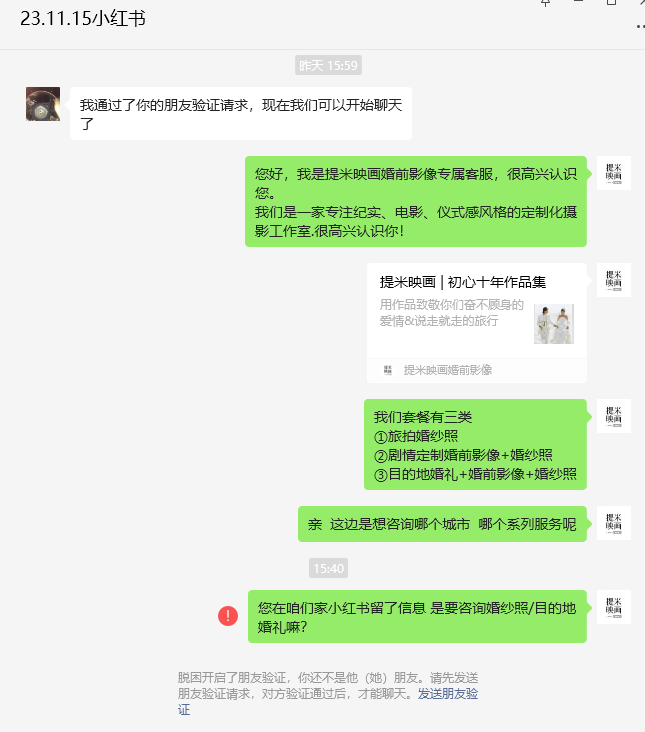Screen dimensions: 645x732
Task: Click sender avatar beside 哪个城市 message
Action: tap(614, 523)
